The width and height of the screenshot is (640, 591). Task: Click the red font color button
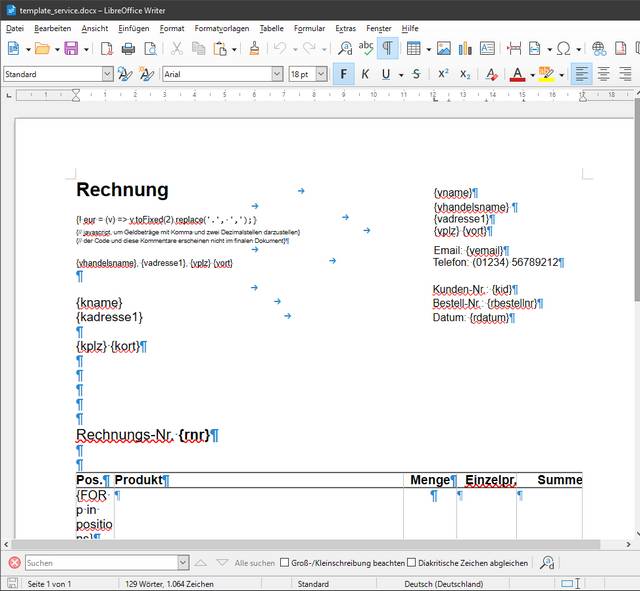(517, 74)
